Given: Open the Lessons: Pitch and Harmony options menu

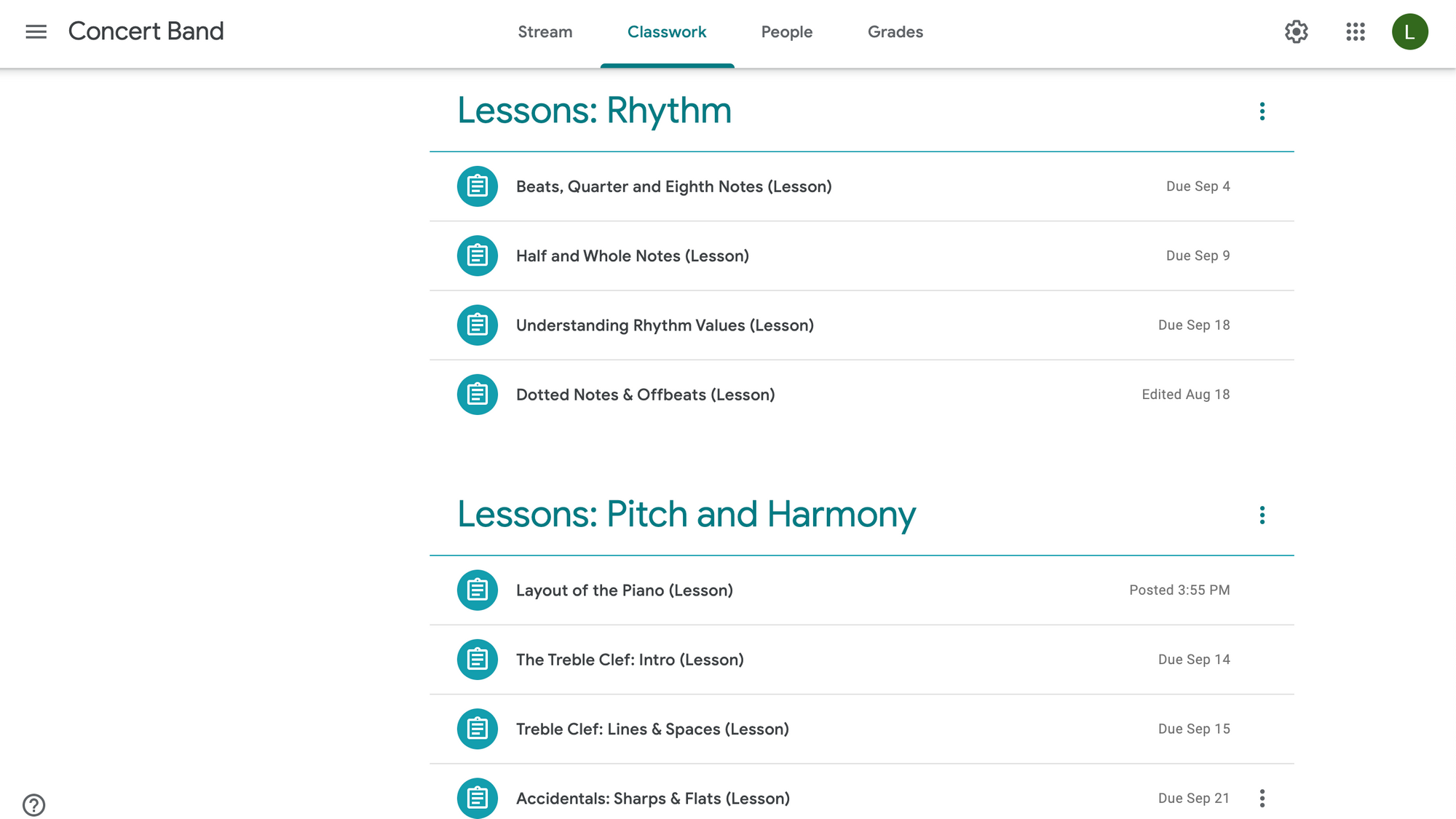Looking at the screenshot, I should (x=1262, y=515).
